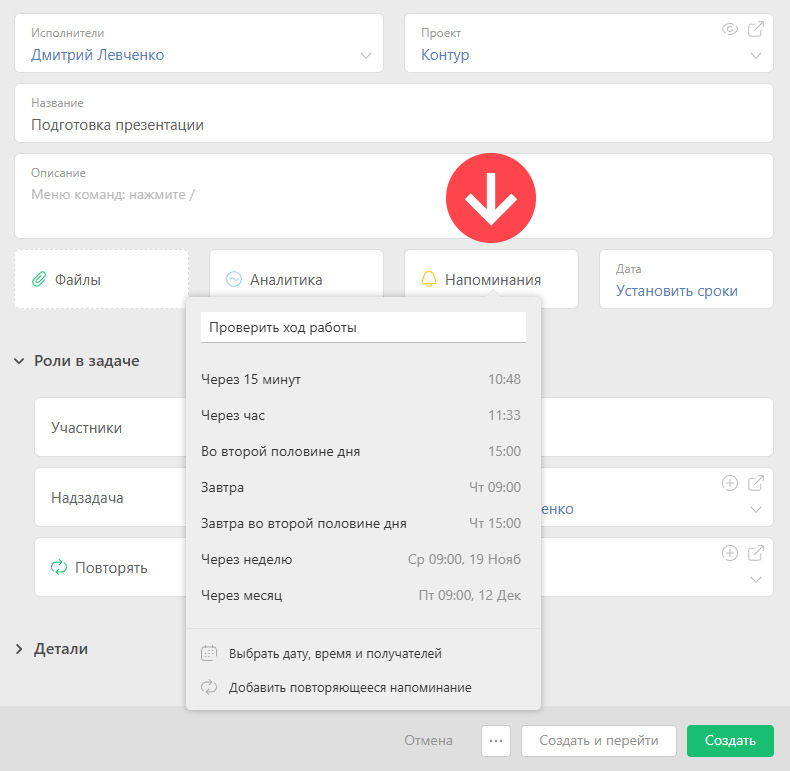This screenshot has height=771, width=790.
Task: Select reminder Через 15 минут
Action: click(361, 379)
